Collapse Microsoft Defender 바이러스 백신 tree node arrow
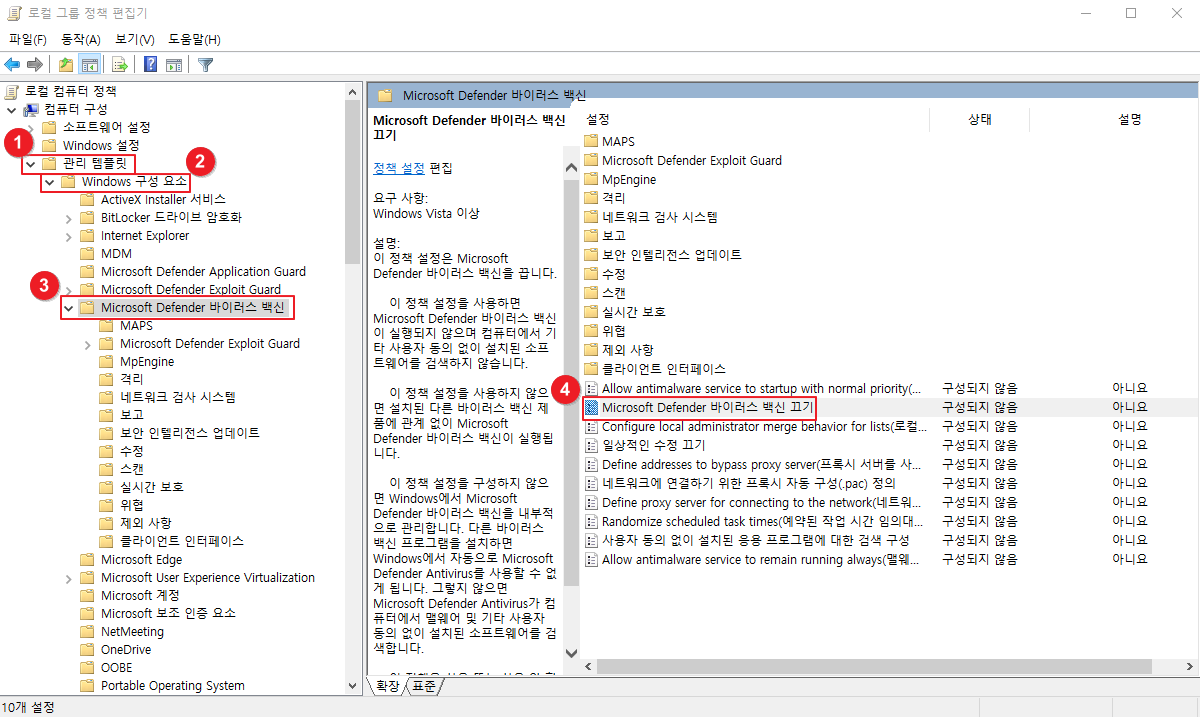 click(68, 308)
